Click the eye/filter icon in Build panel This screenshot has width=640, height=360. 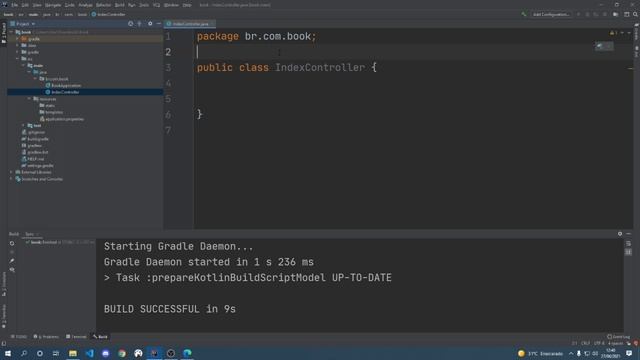point(12,270)
